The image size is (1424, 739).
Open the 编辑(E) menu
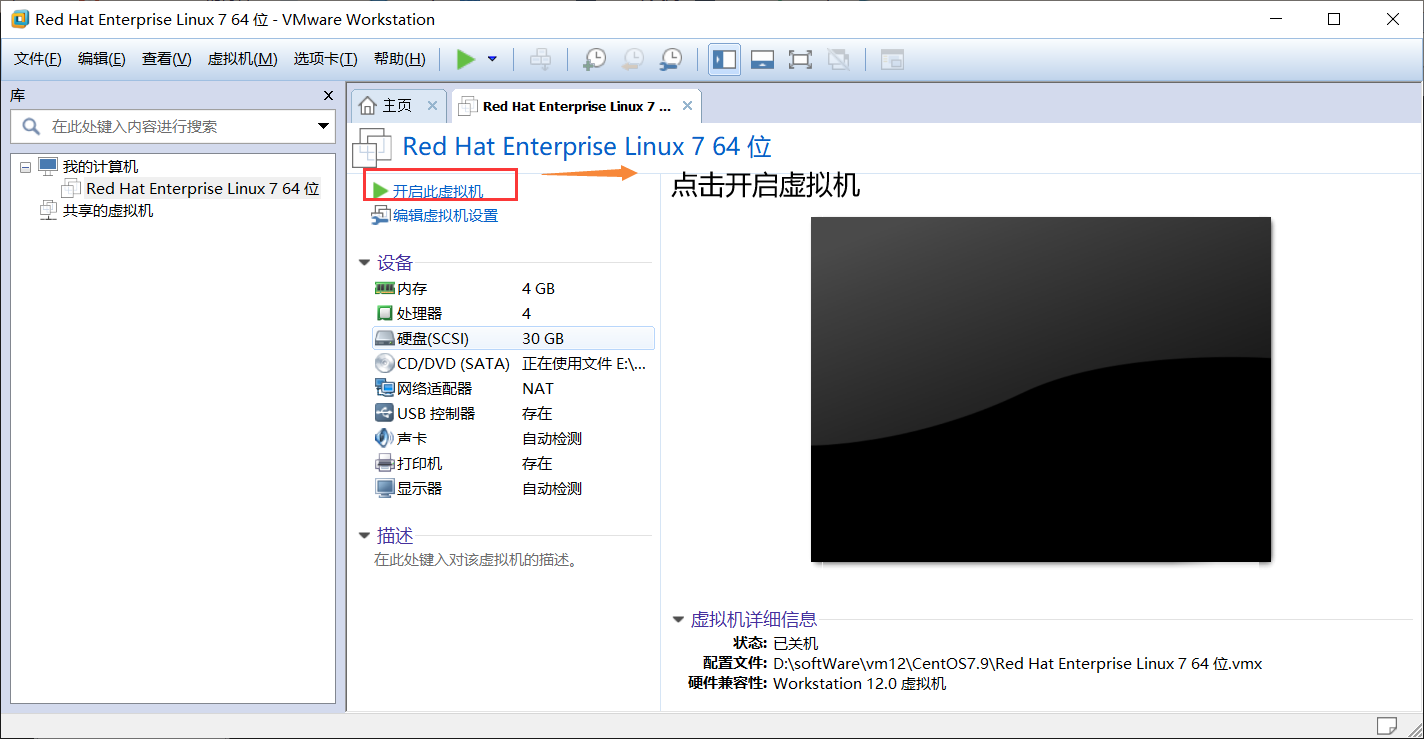pos(102,59)
